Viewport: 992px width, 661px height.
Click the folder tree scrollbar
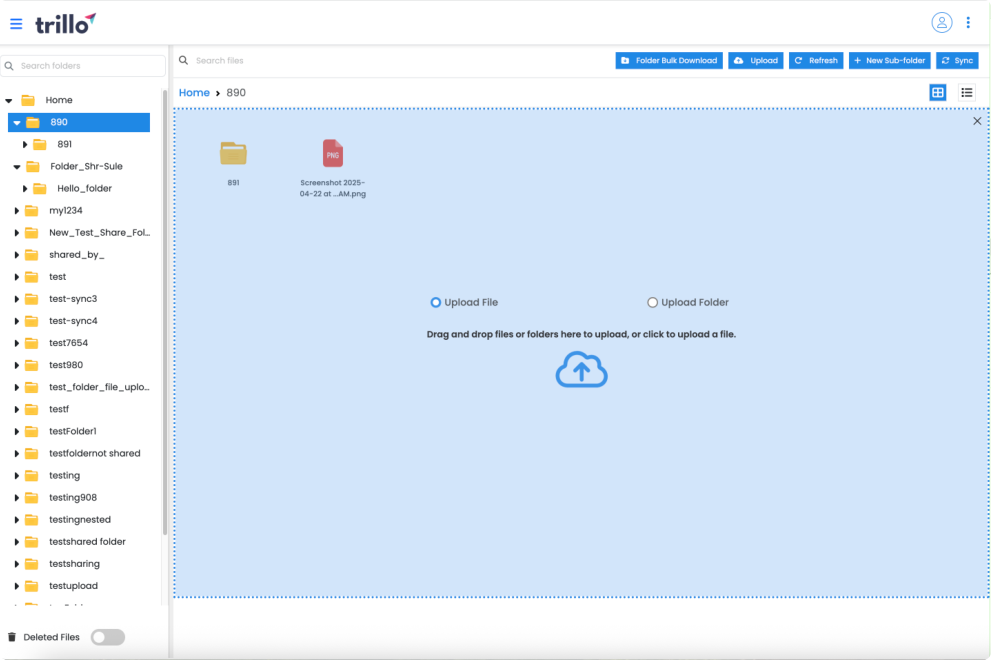(165, 313)
